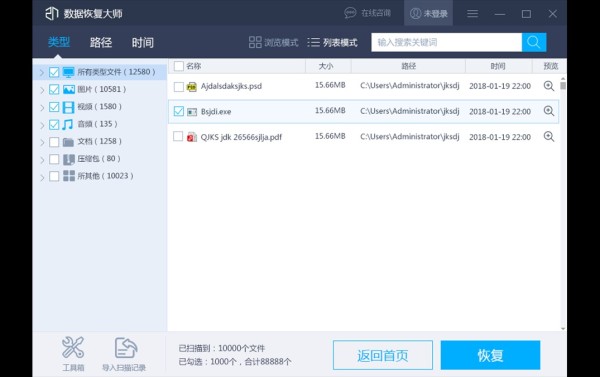
Task: Check the 文档 (1258) checkbox
Action: 54,142
